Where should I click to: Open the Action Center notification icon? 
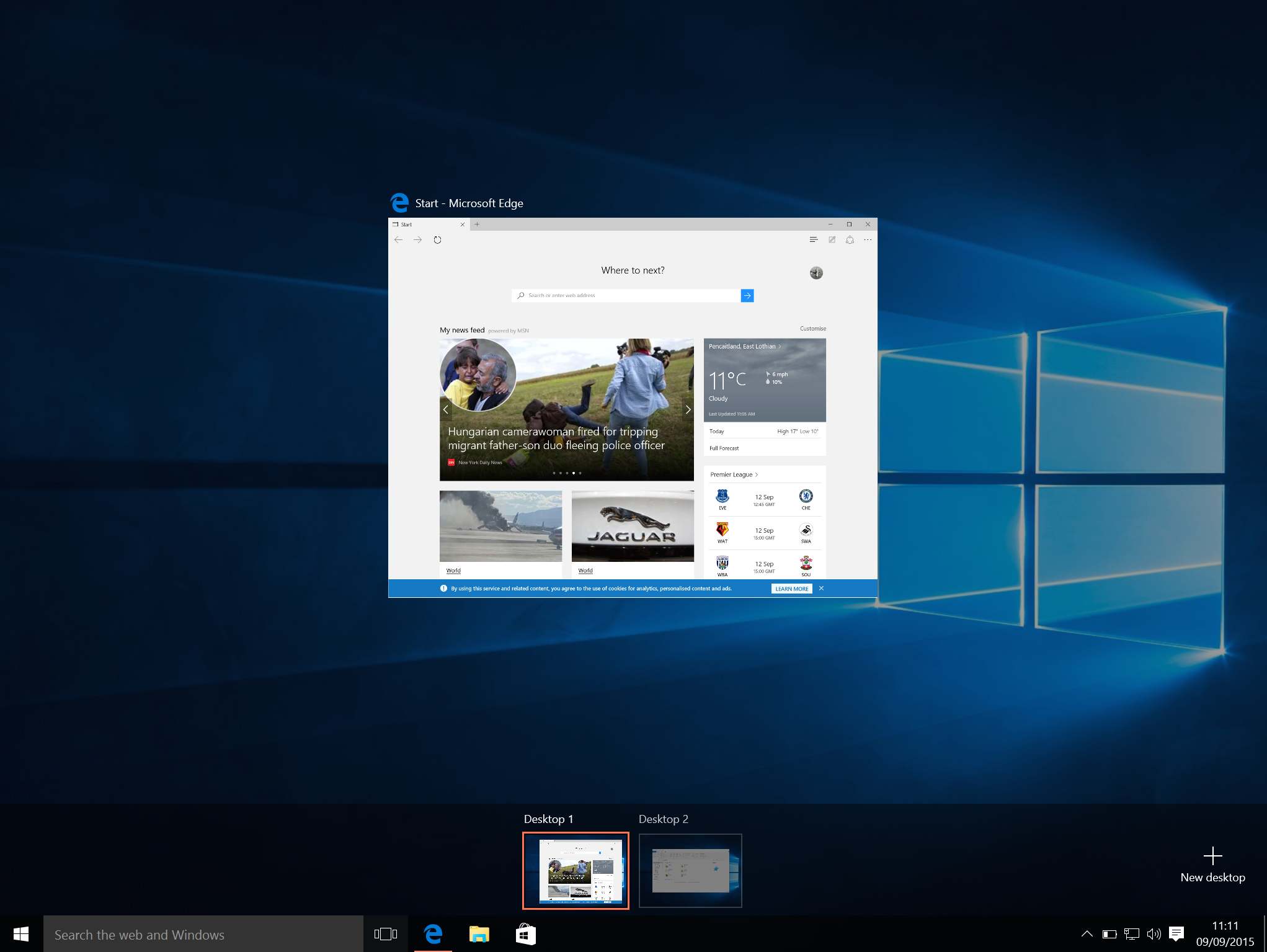[x=1176, y=934]
